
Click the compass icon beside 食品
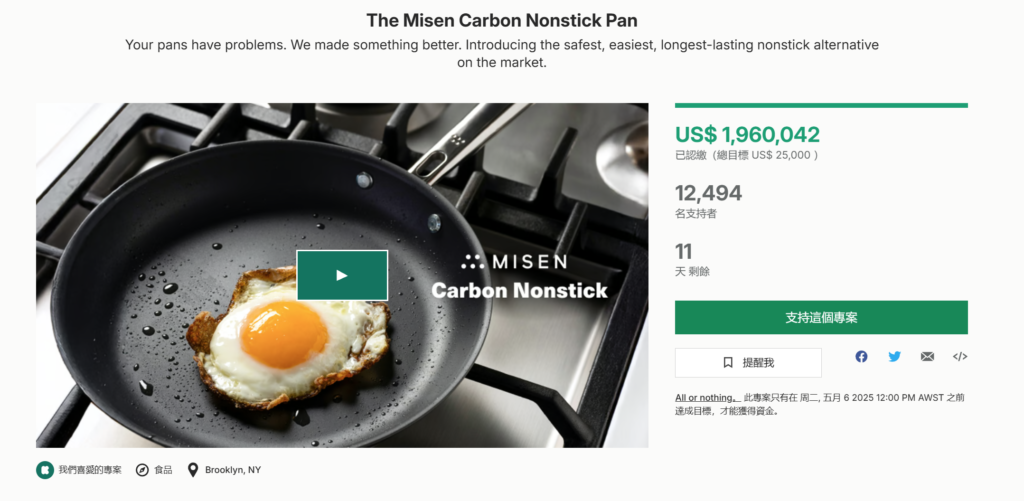142,470
